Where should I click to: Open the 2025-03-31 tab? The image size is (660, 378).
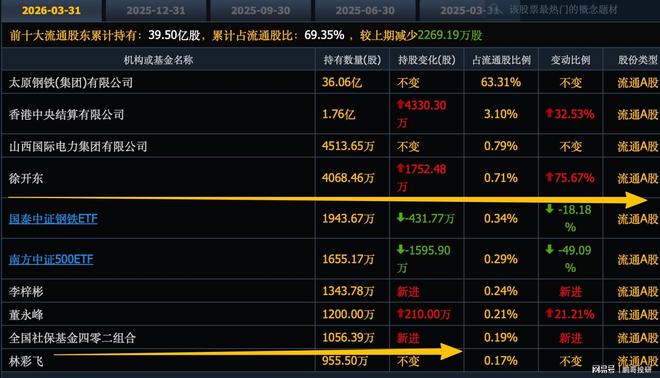(x=469, y=11)
